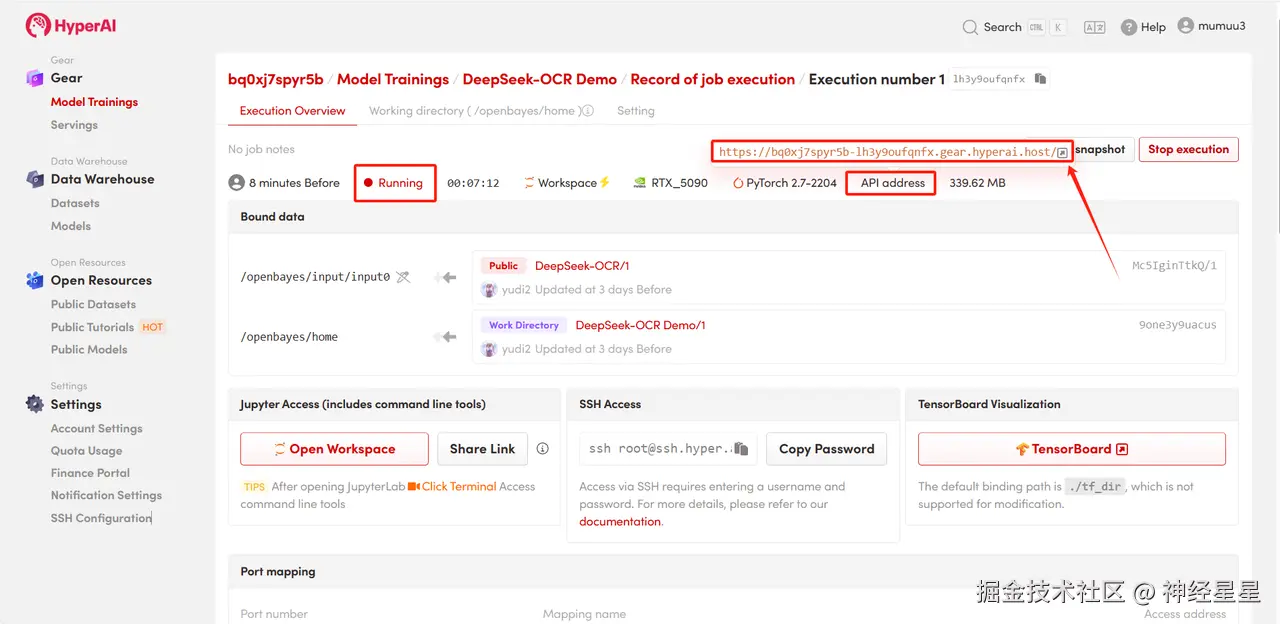Image resolution: width=1280 pixels, height=624 pixels.
Task: Click the snapshot button
Action: 1100,149
